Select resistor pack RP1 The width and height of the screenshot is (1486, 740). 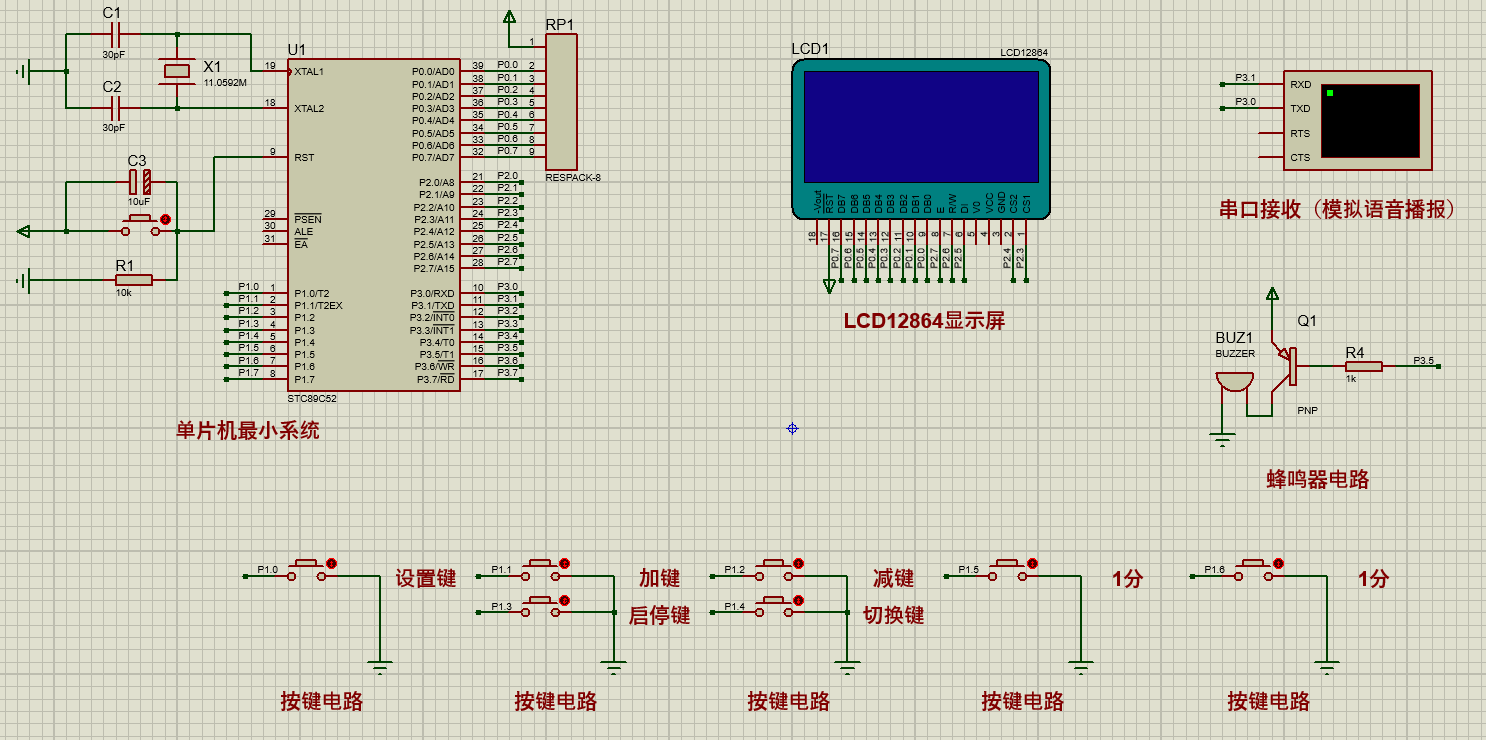562,101
